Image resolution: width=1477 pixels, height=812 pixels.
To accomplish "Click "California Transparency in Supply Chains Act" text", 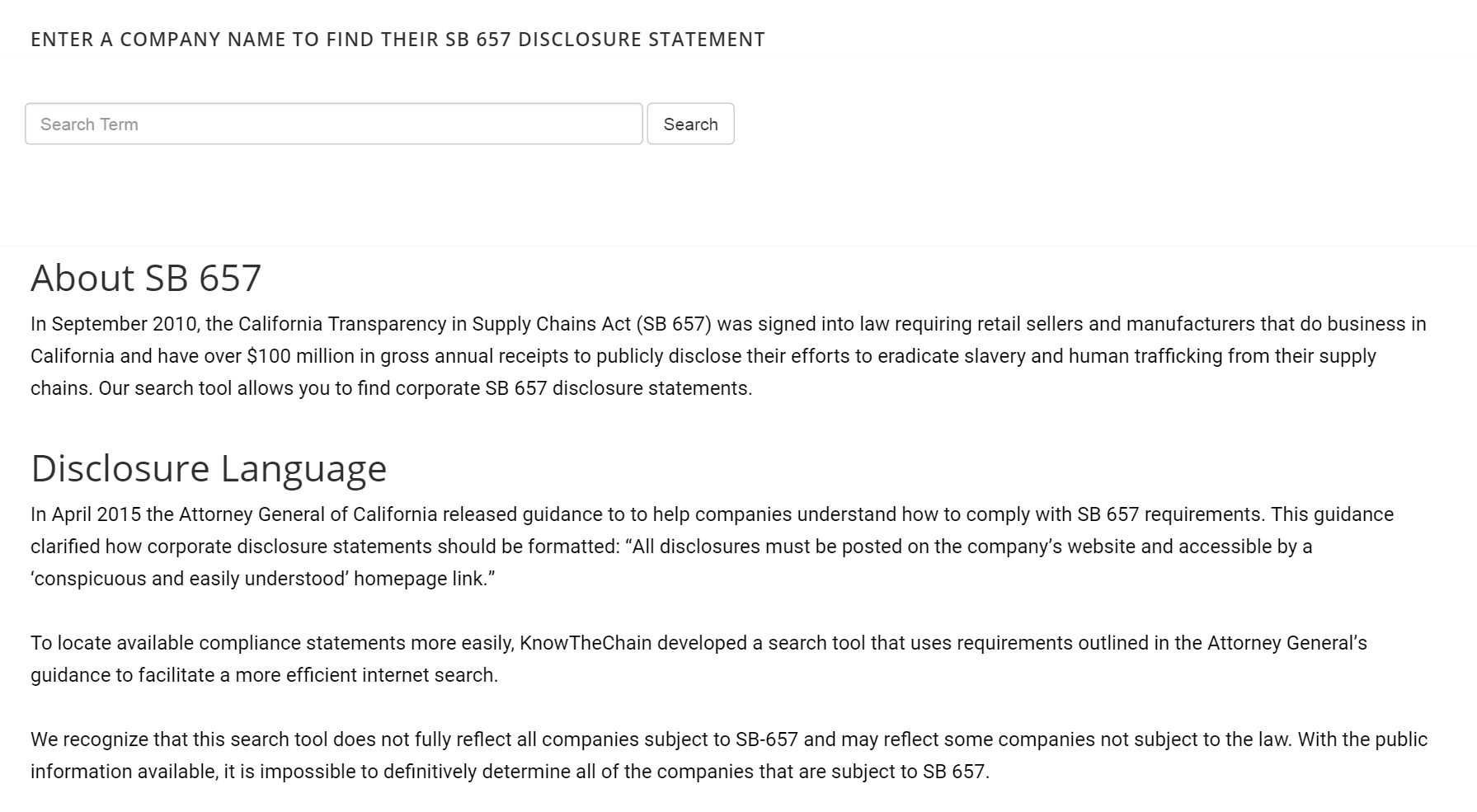I will [x=435, y=324].
